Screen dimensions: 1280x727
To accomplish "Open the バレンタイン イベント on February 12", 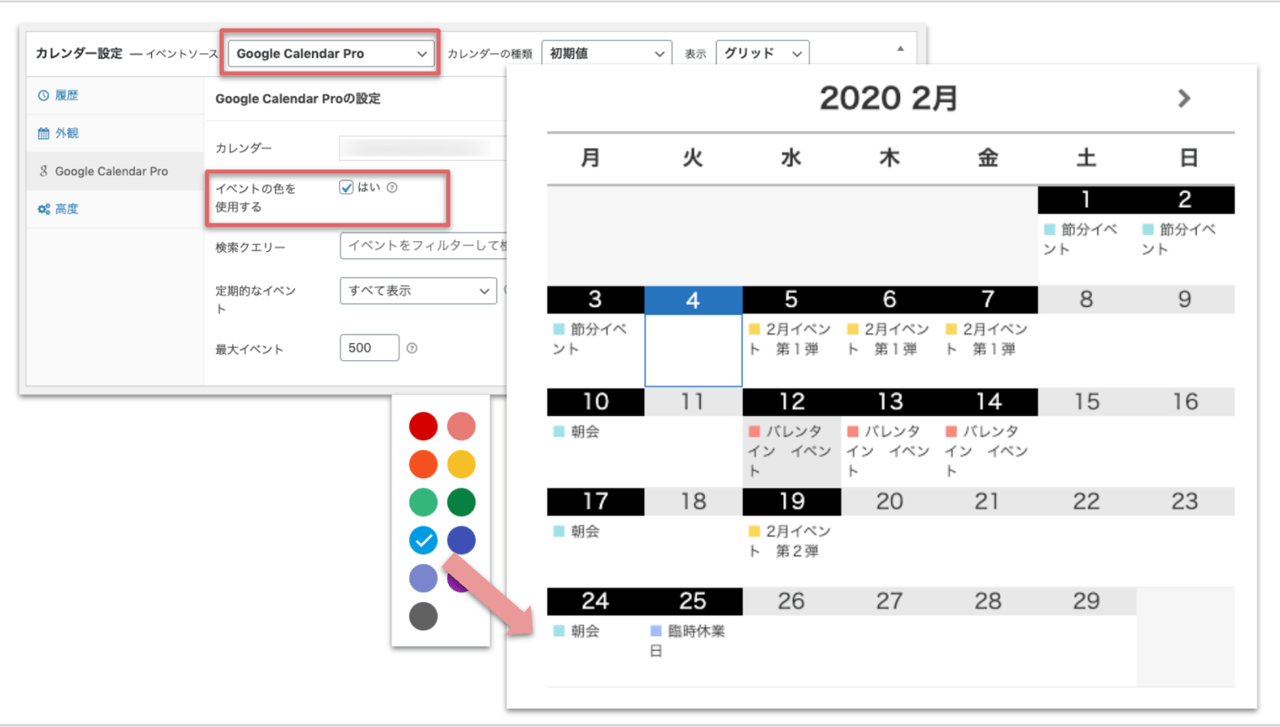I will pos(790,451).
